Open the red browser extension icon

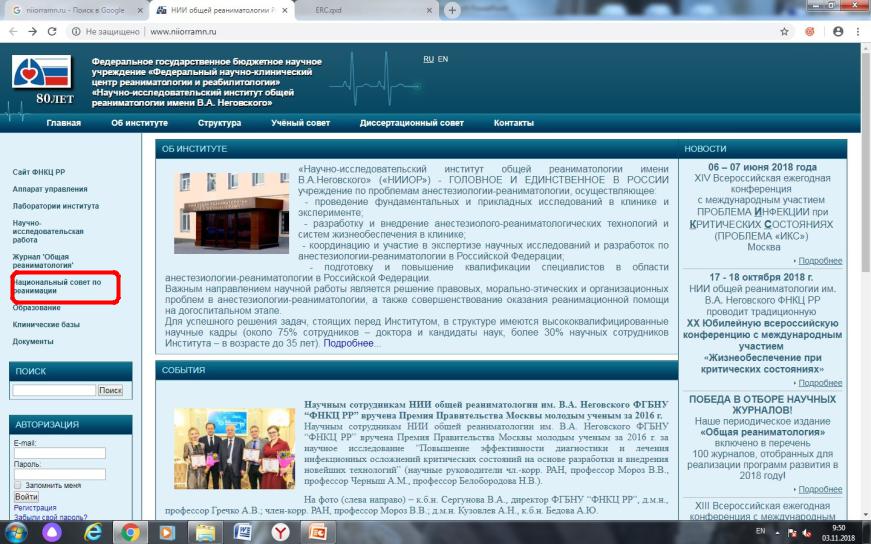tap(810, 32)
